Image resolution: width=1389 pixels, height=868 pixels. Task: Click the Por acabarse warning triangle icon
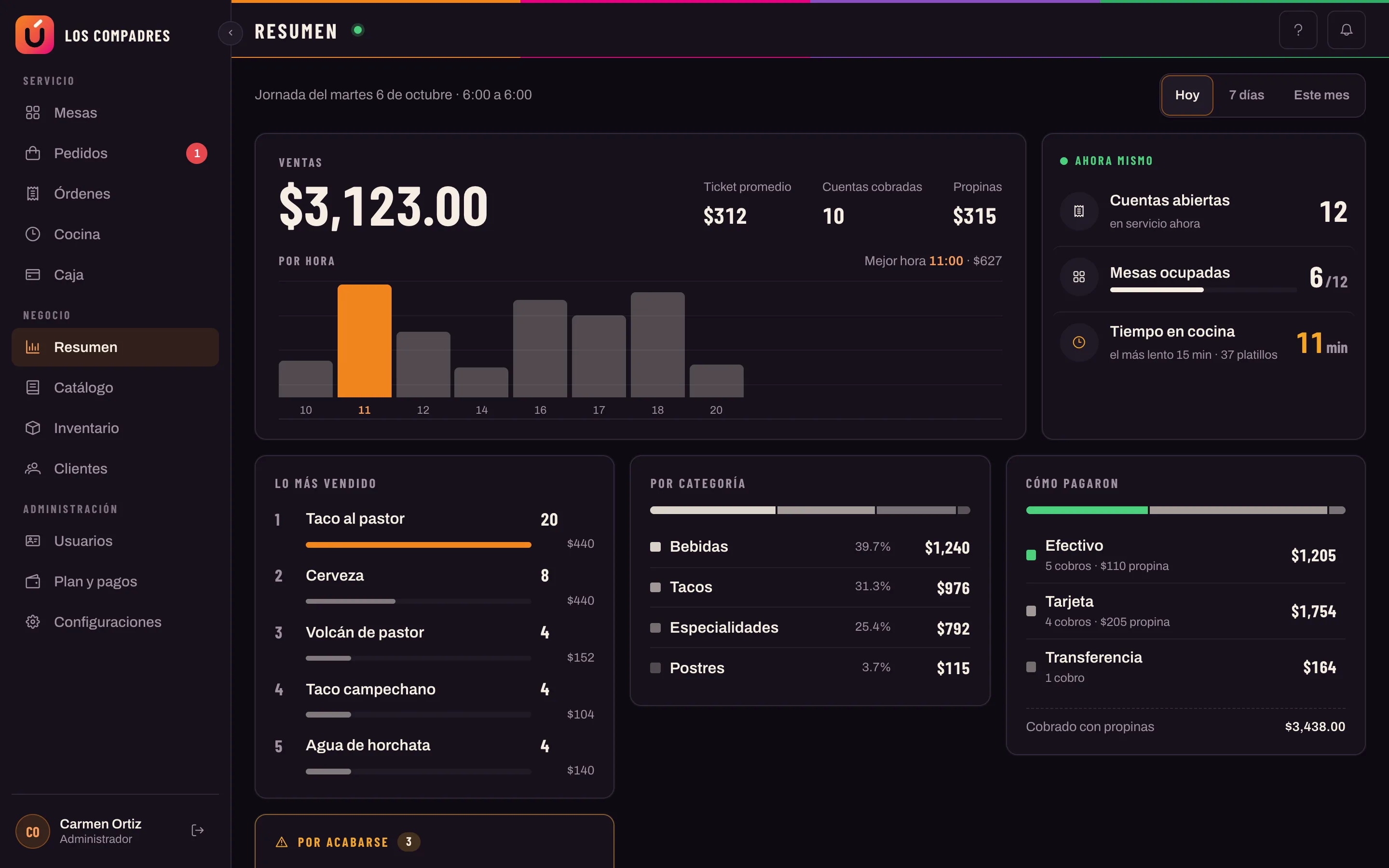click(282, 842)
